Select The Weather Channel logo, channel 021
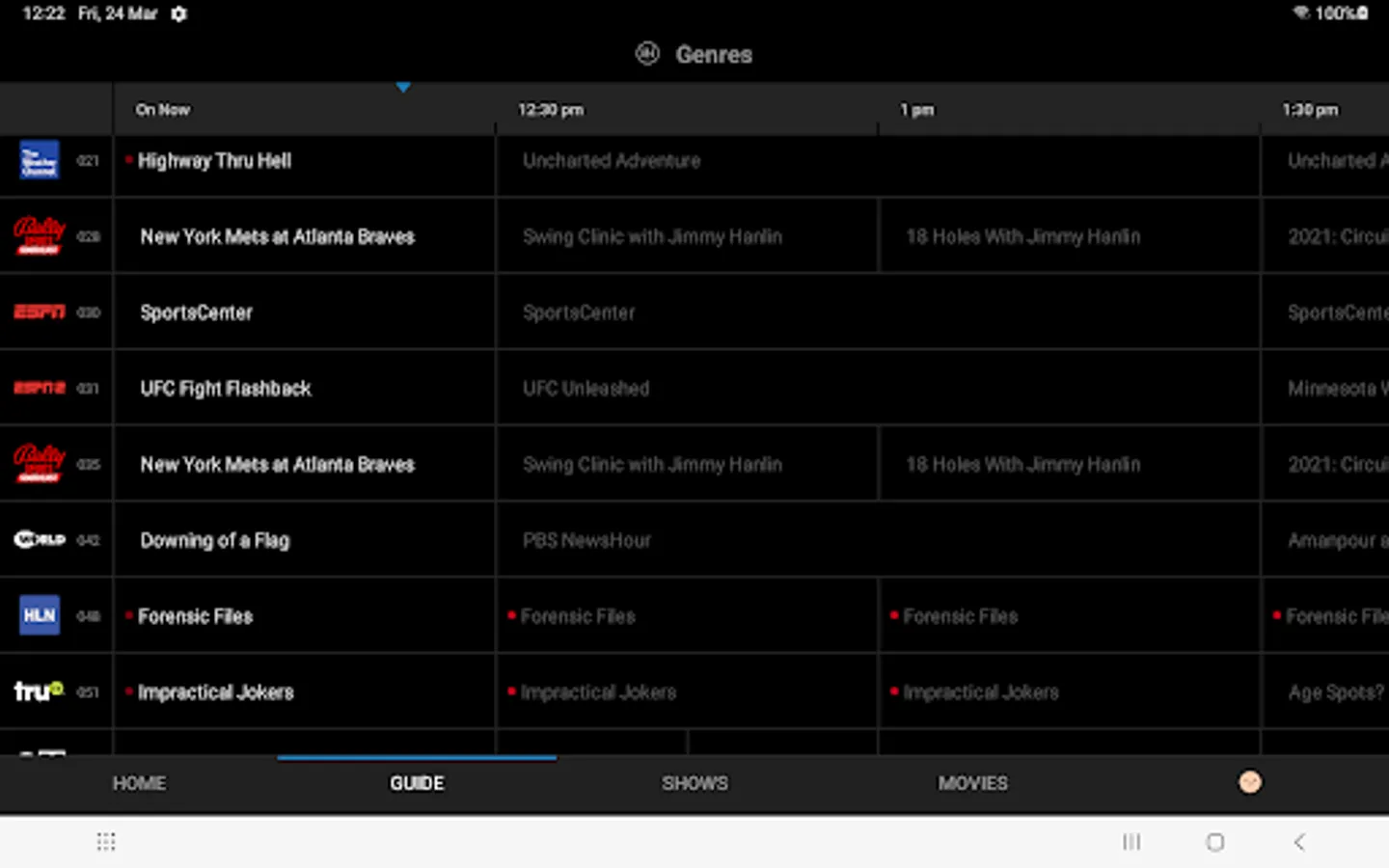Image resolution: width=1389 pixels, height=868 pixels. pyautogui.click(x=40, y=160)
